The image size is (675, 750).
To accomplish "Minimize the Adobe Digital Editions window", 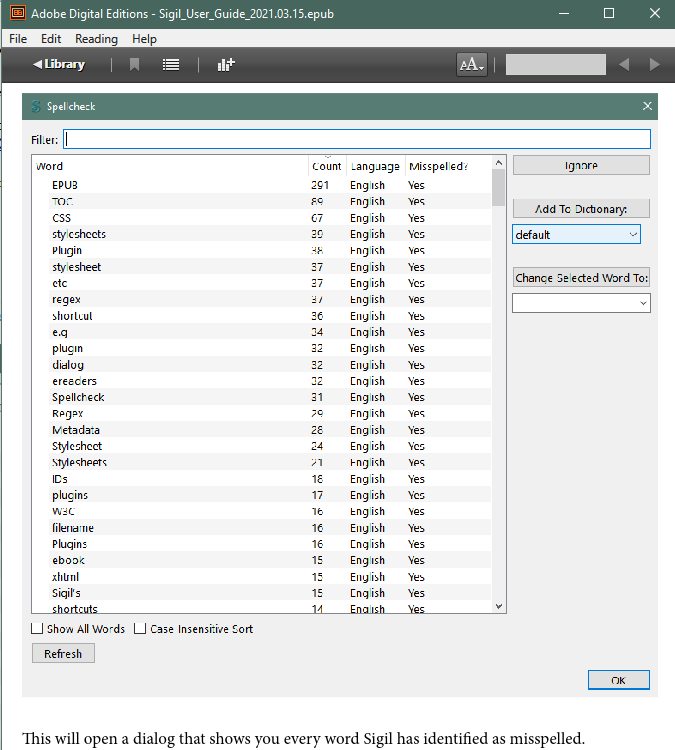I will pos(564,13).
